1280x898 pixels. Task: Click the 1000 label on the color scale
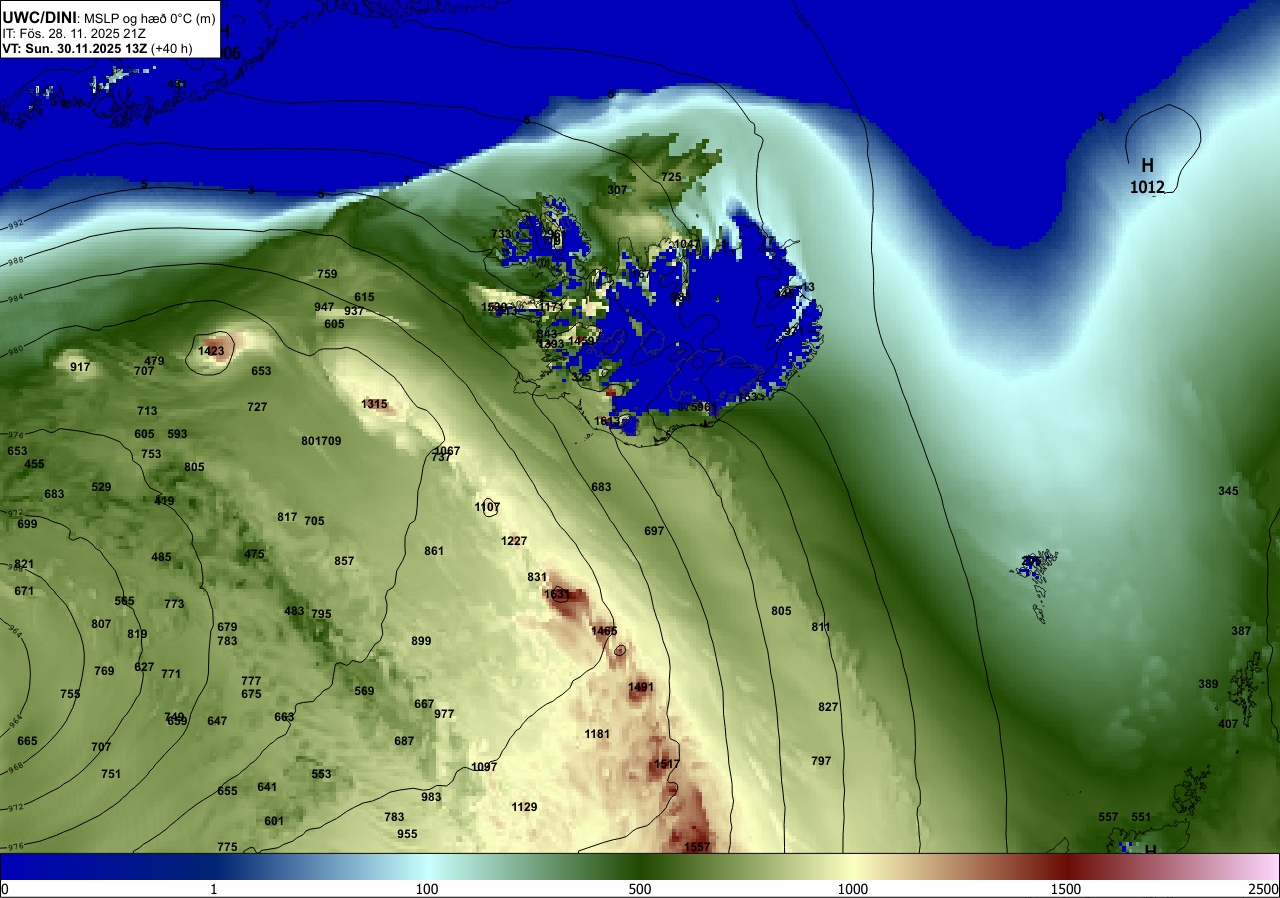(x=853, y=889)
